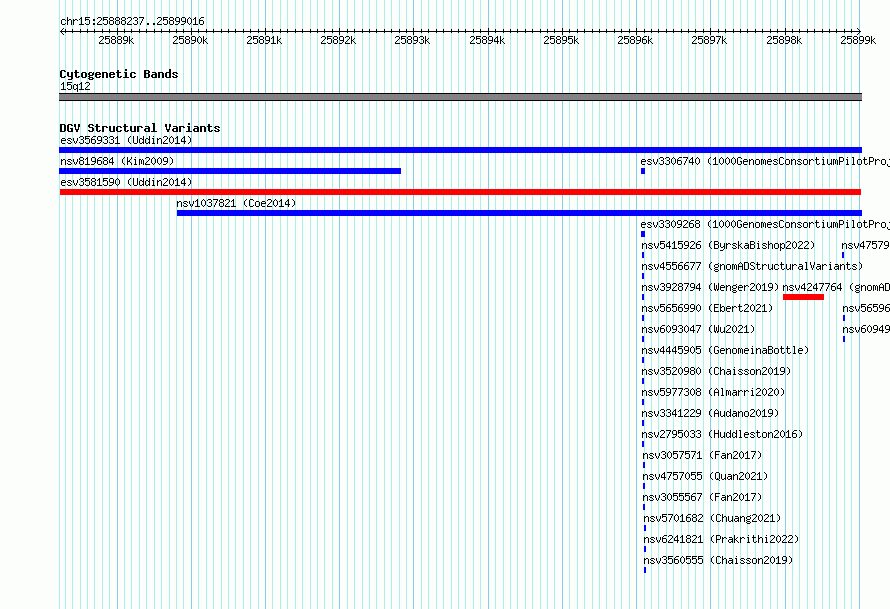
Task: Click the blue bar under nsv819684
Action: pos(230,171)
